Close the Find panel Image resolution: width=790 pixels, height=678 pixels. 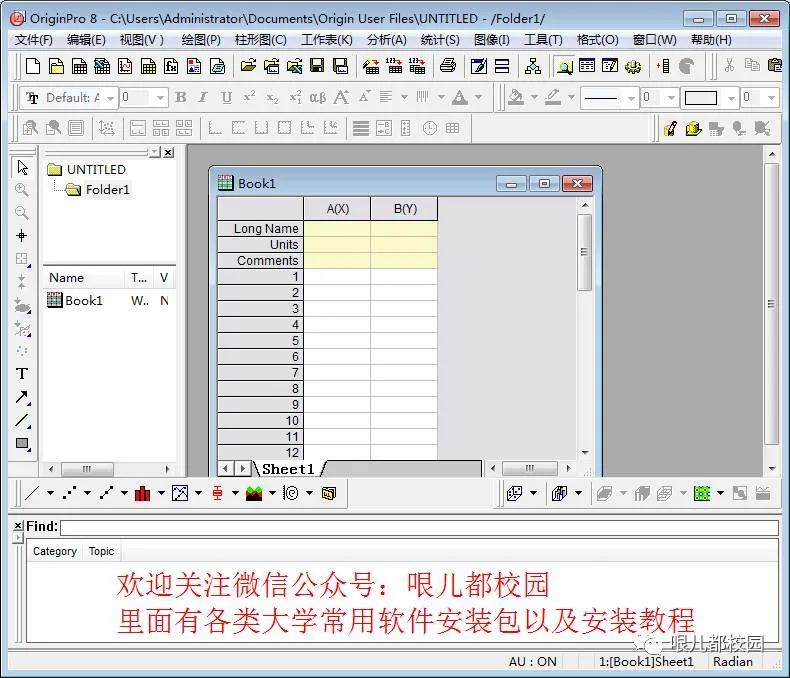coord(18,525)
